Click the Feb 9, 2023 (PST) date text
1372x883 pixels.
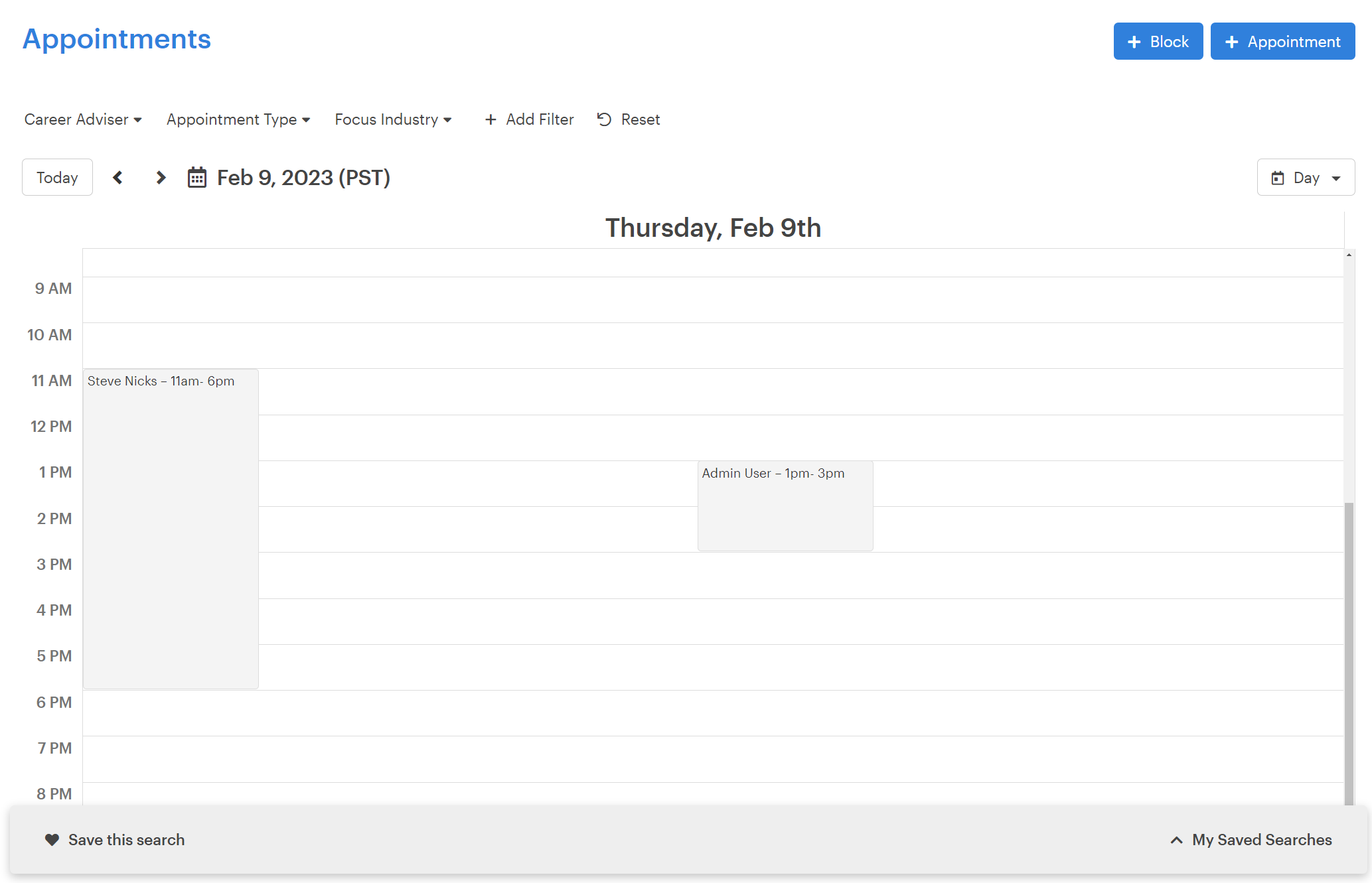pos(303,178)
